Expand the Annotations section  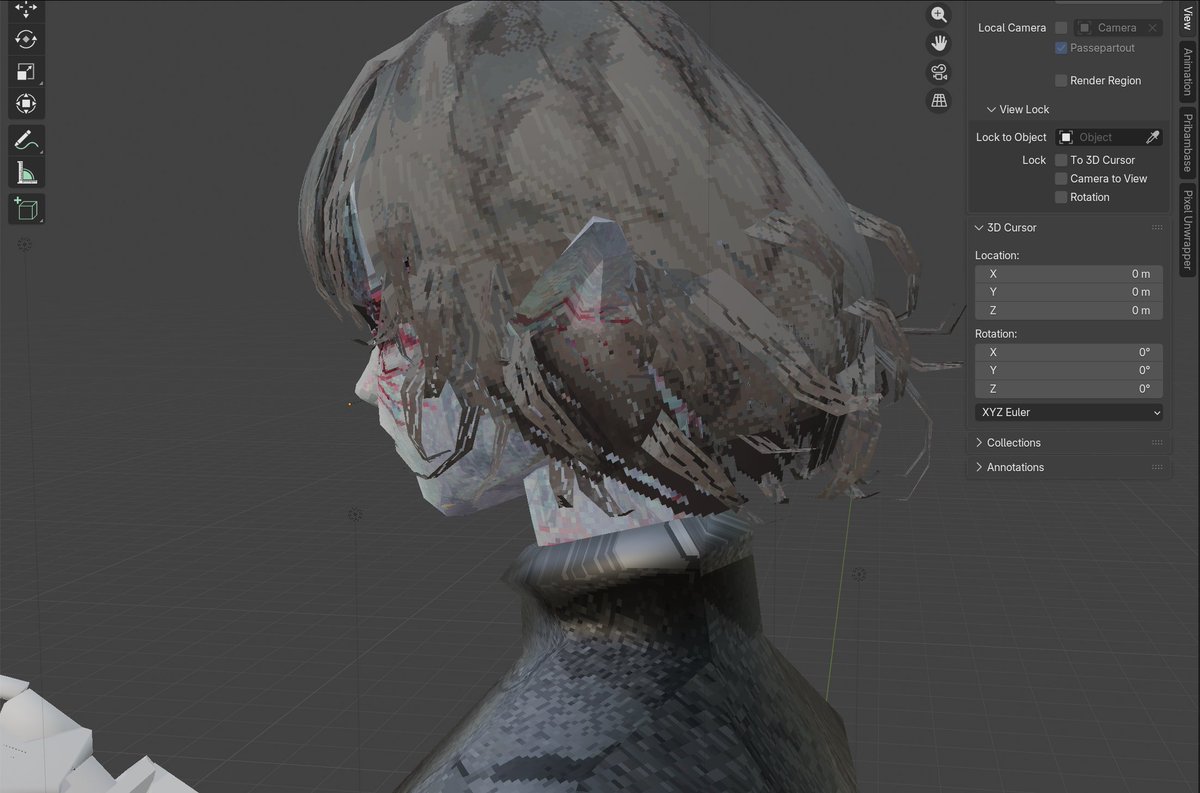[x=1013, y=467]
